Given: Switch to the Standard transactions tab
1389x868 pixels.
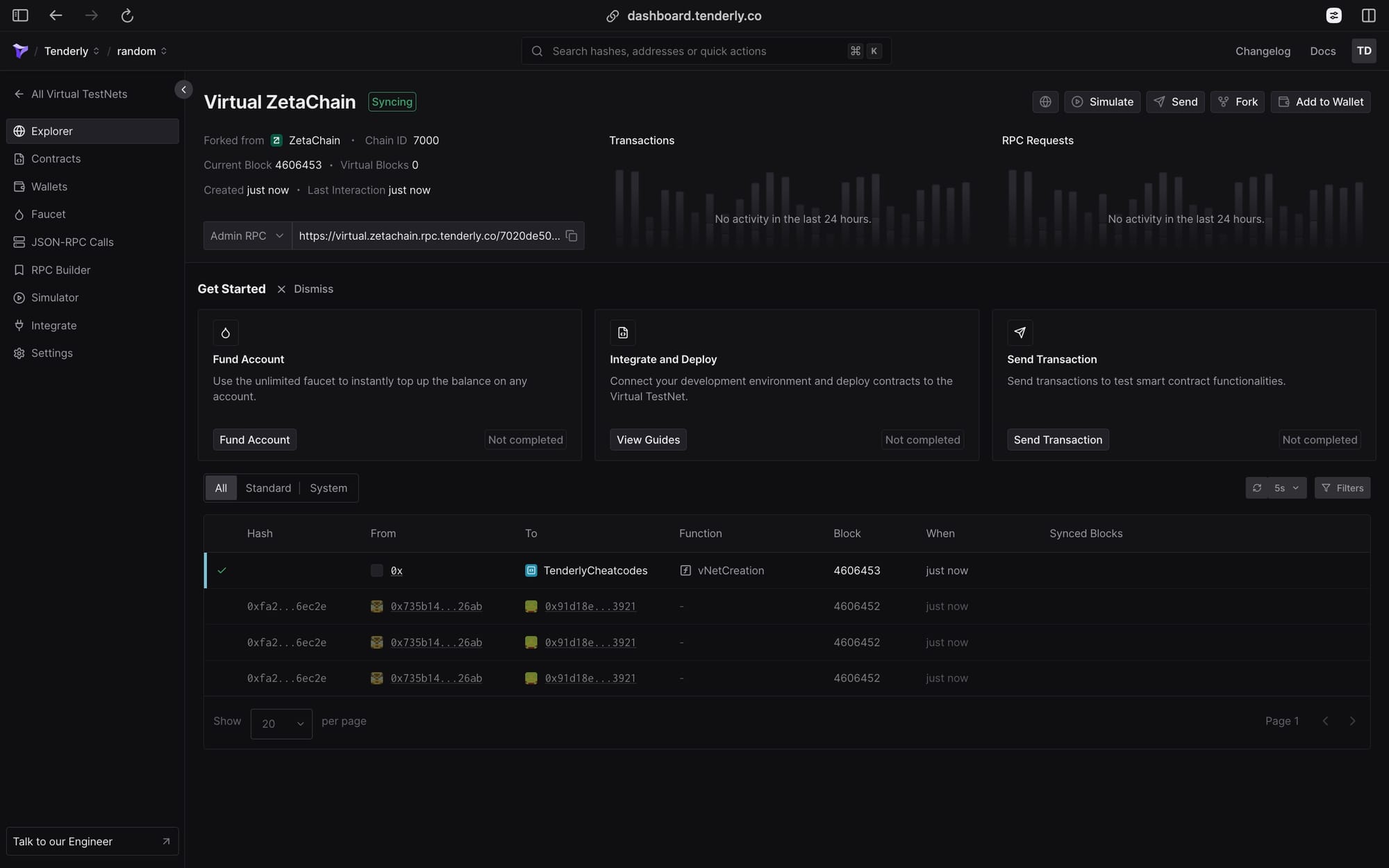Looking at the screenshot, I should tap(268, 487).
